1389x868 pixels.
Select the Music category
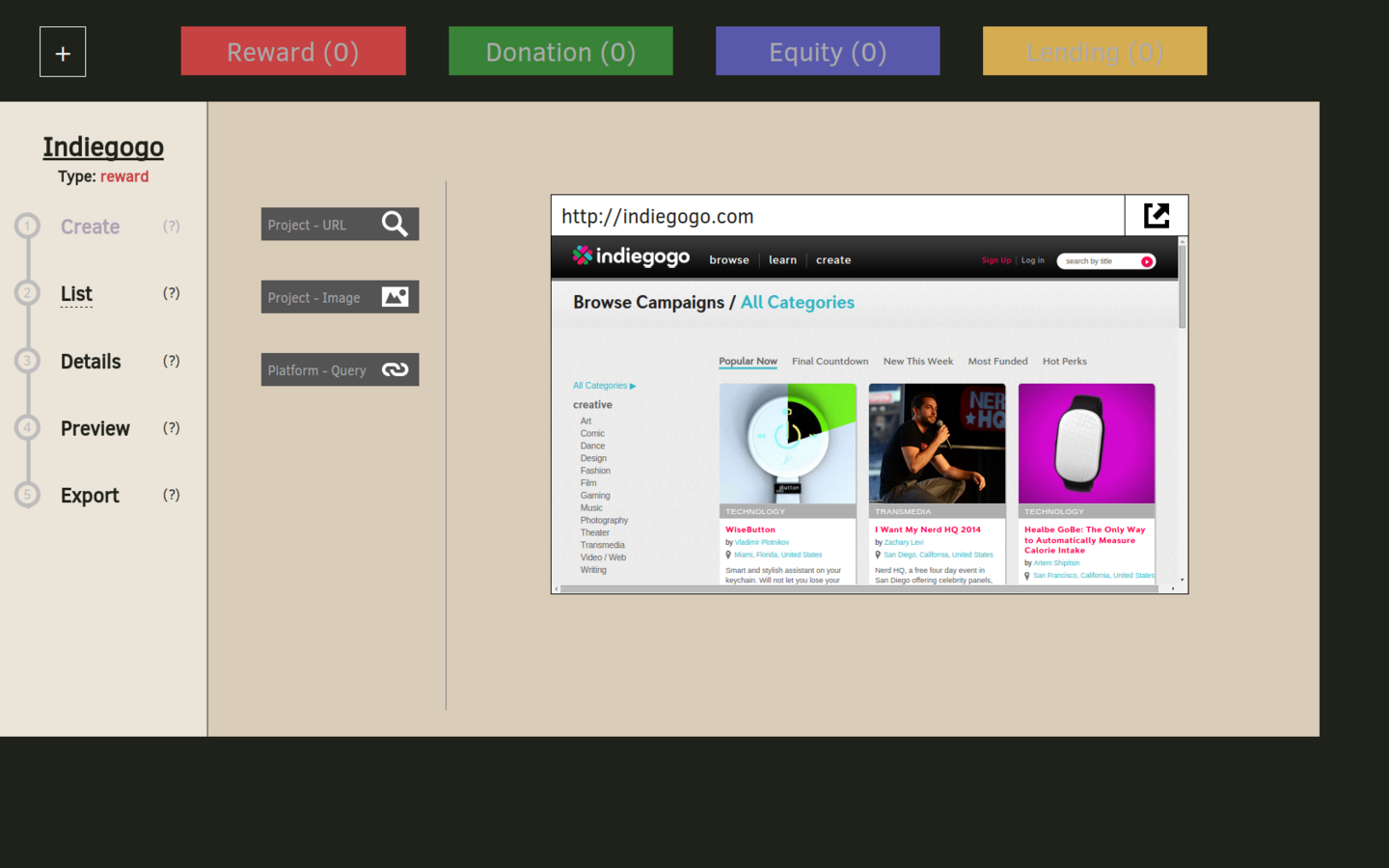[x=591, y=508]
